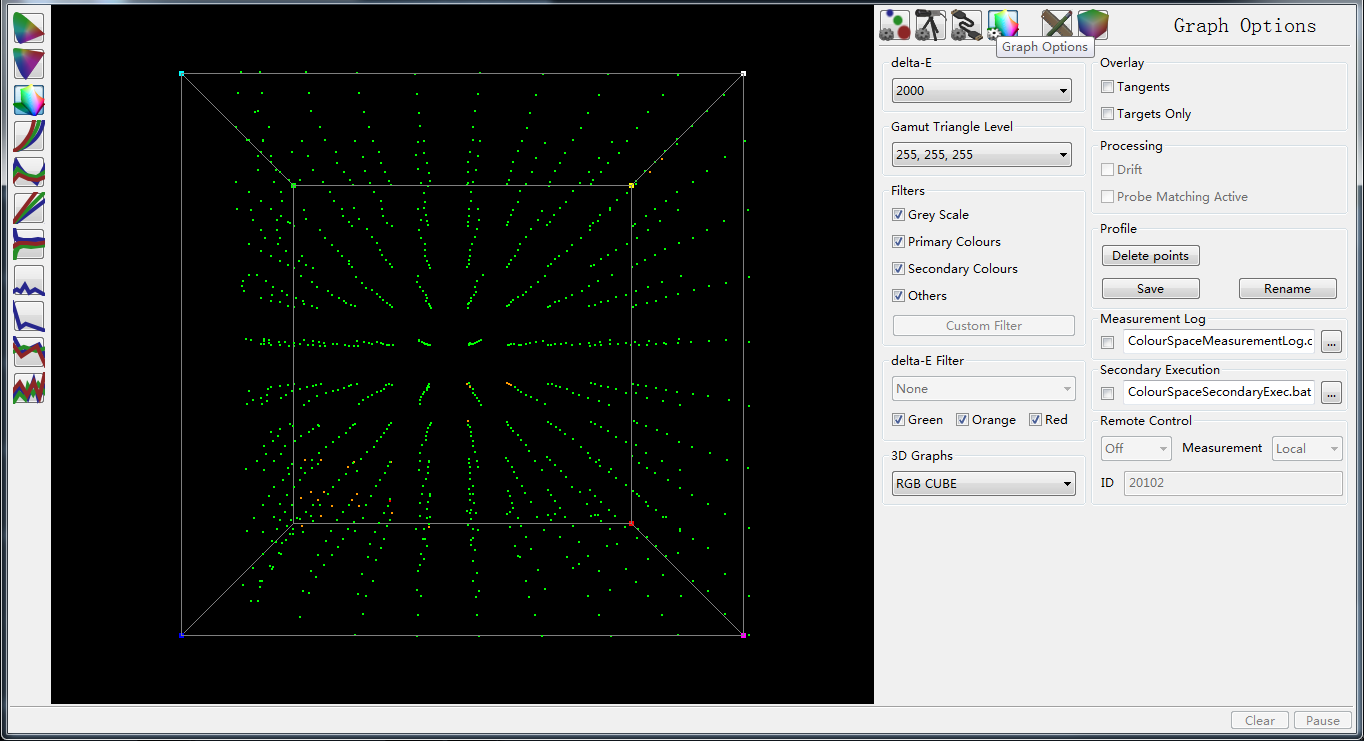Open hardware cable options icon
This screenshot has width=1364, height=742.
pos(966,25)
